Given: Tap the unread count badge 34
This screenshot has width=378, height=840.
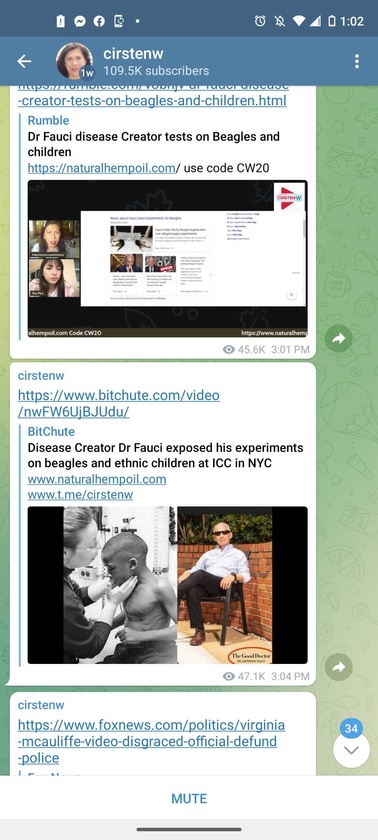Looking at the screenshot, I should click(x=351, y=729).
